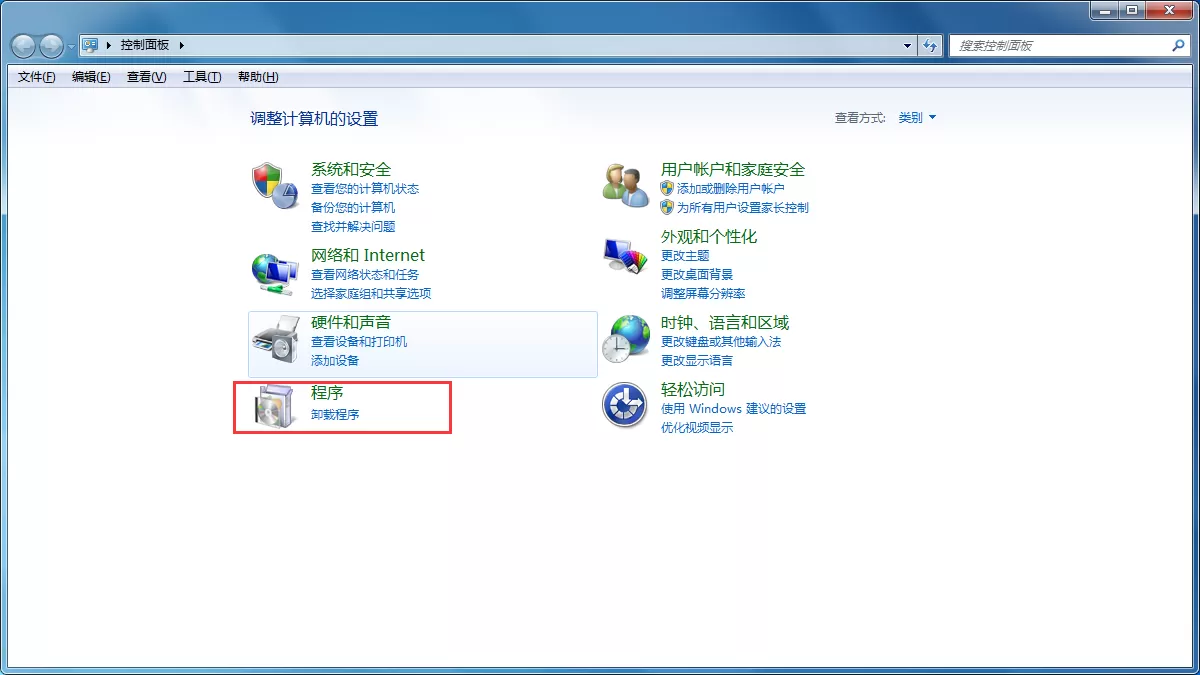Click 更改键盘或其他输入法 link
The width and height of the screenshot is (1200, 675).
click(721, 341)
